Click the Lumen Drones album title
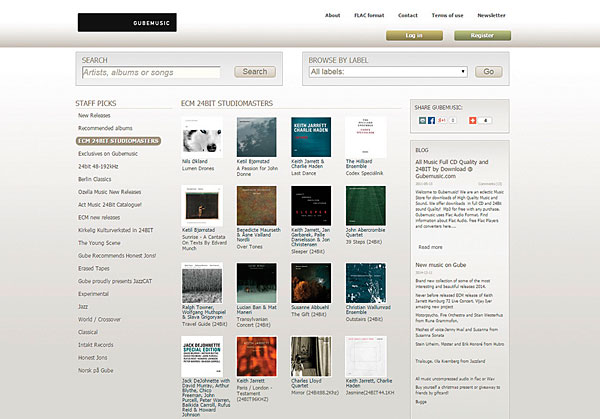Screen dimensions: 600x419 198,168
